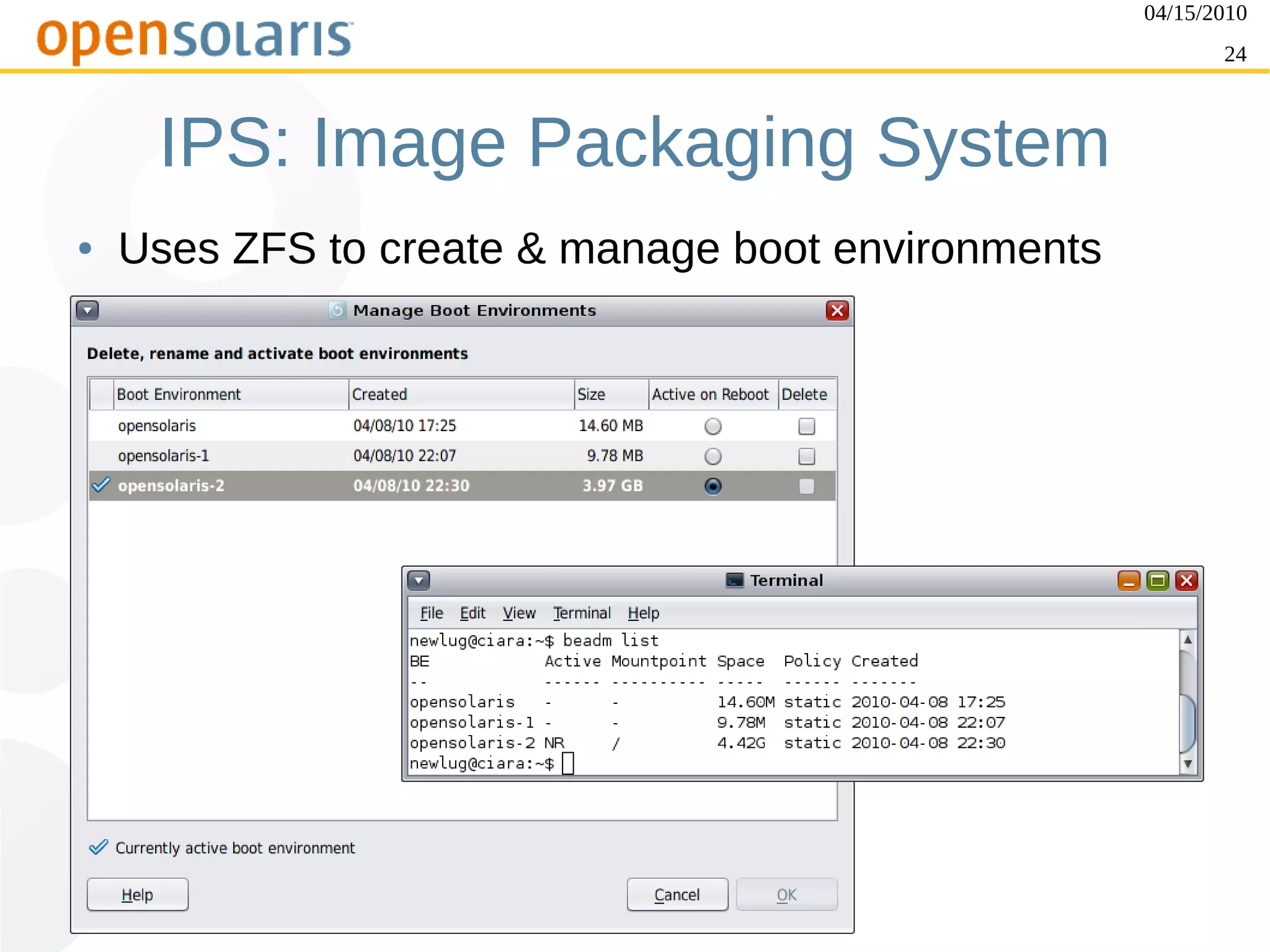This screenshot has width=1270, height=952.
Task: Open the Terminal File menu
Action: tap(432, 613)
